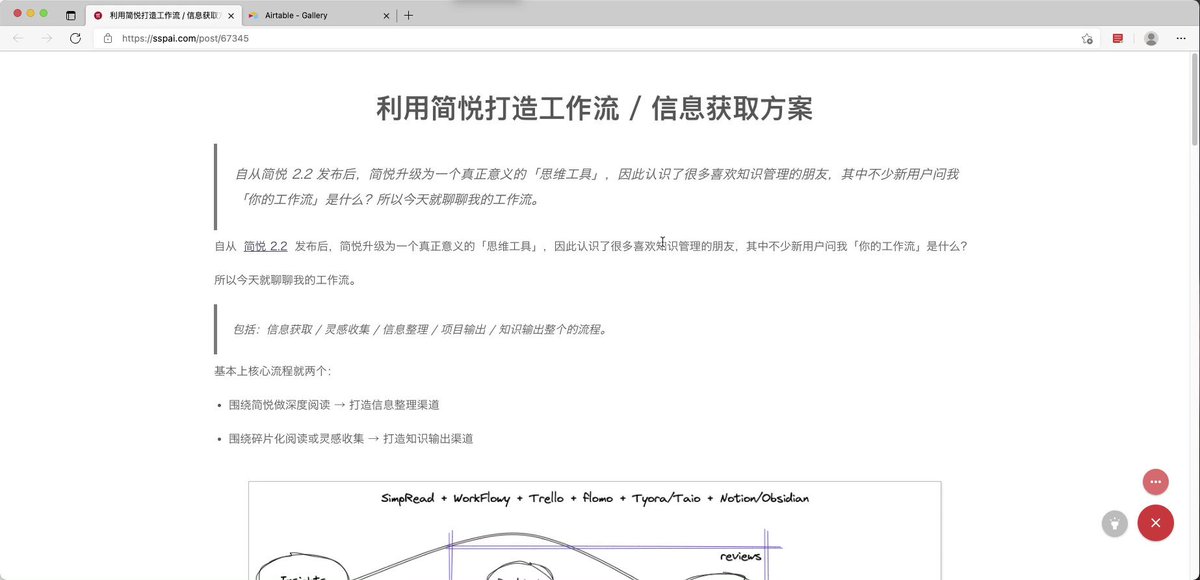Image resolution: width=1200 pixels, height=580 pixels.
Task: Open a new tab with plus button
Action: [x=408, y=15]
